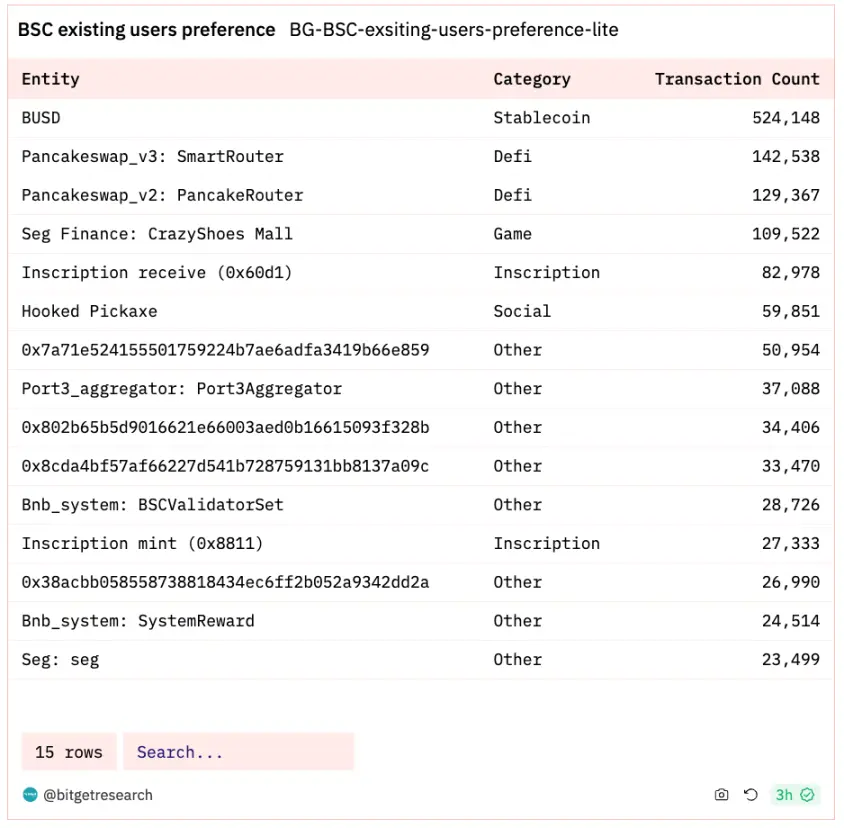Sort by the Transaction Count column header
This screenshot has width=844, height=828.
click(x=737, y=79)
